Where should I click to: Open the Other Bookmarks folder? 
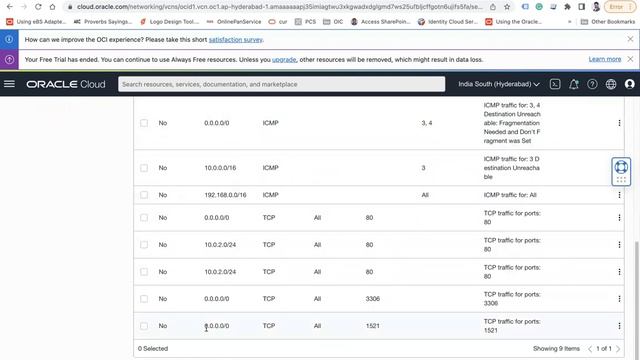608,22
